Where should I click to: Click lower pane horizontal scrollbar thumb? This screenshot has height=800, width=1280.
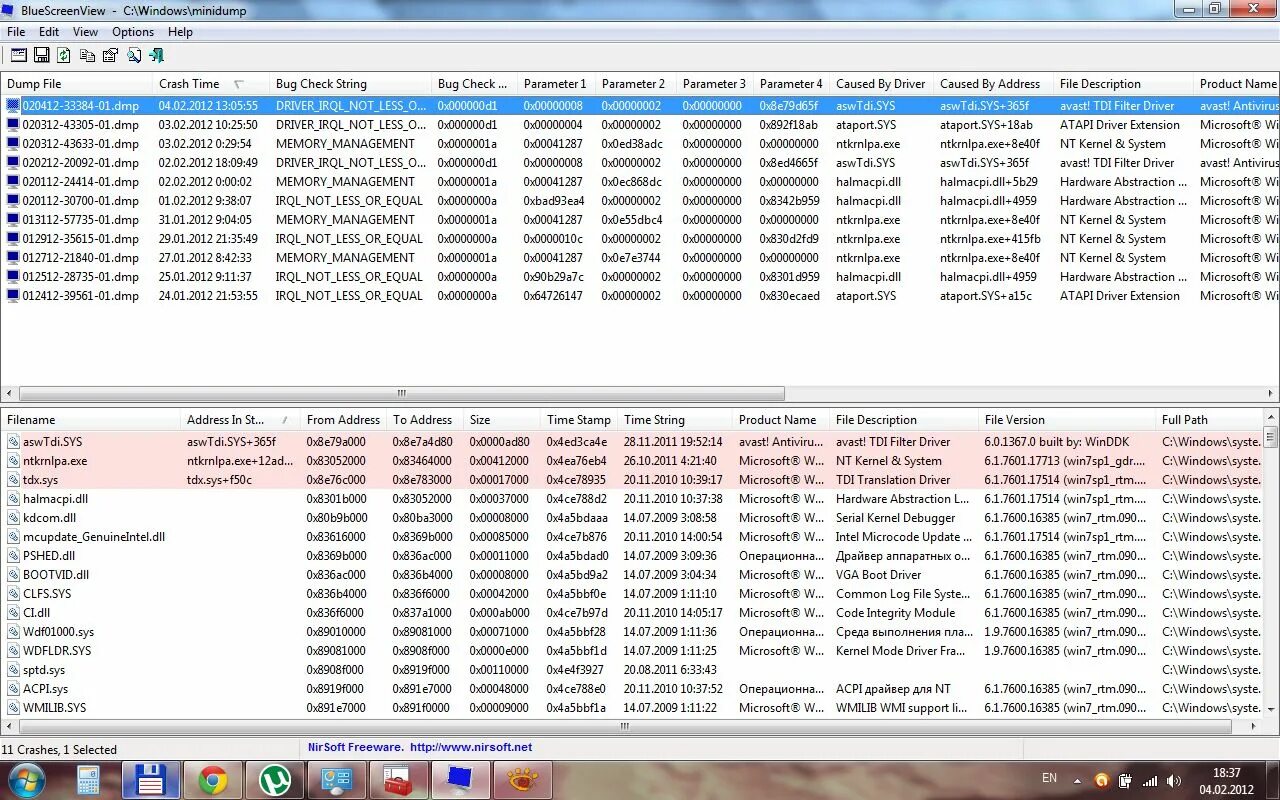[x=624, y=727]
